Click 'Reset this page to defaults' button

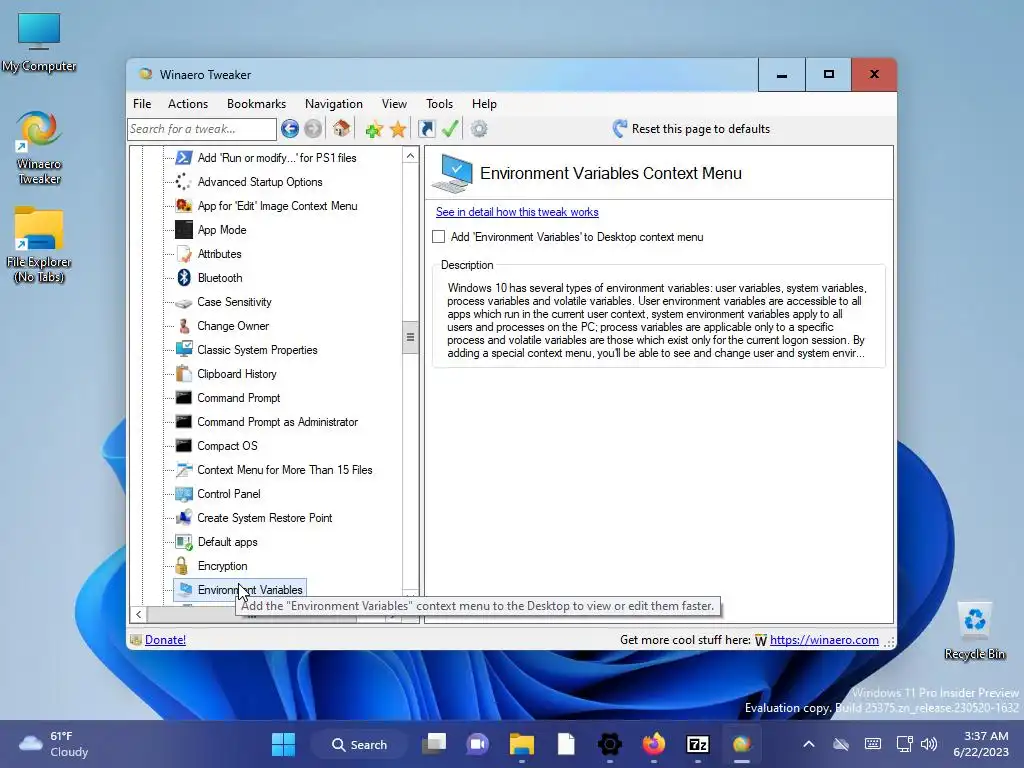692,129
